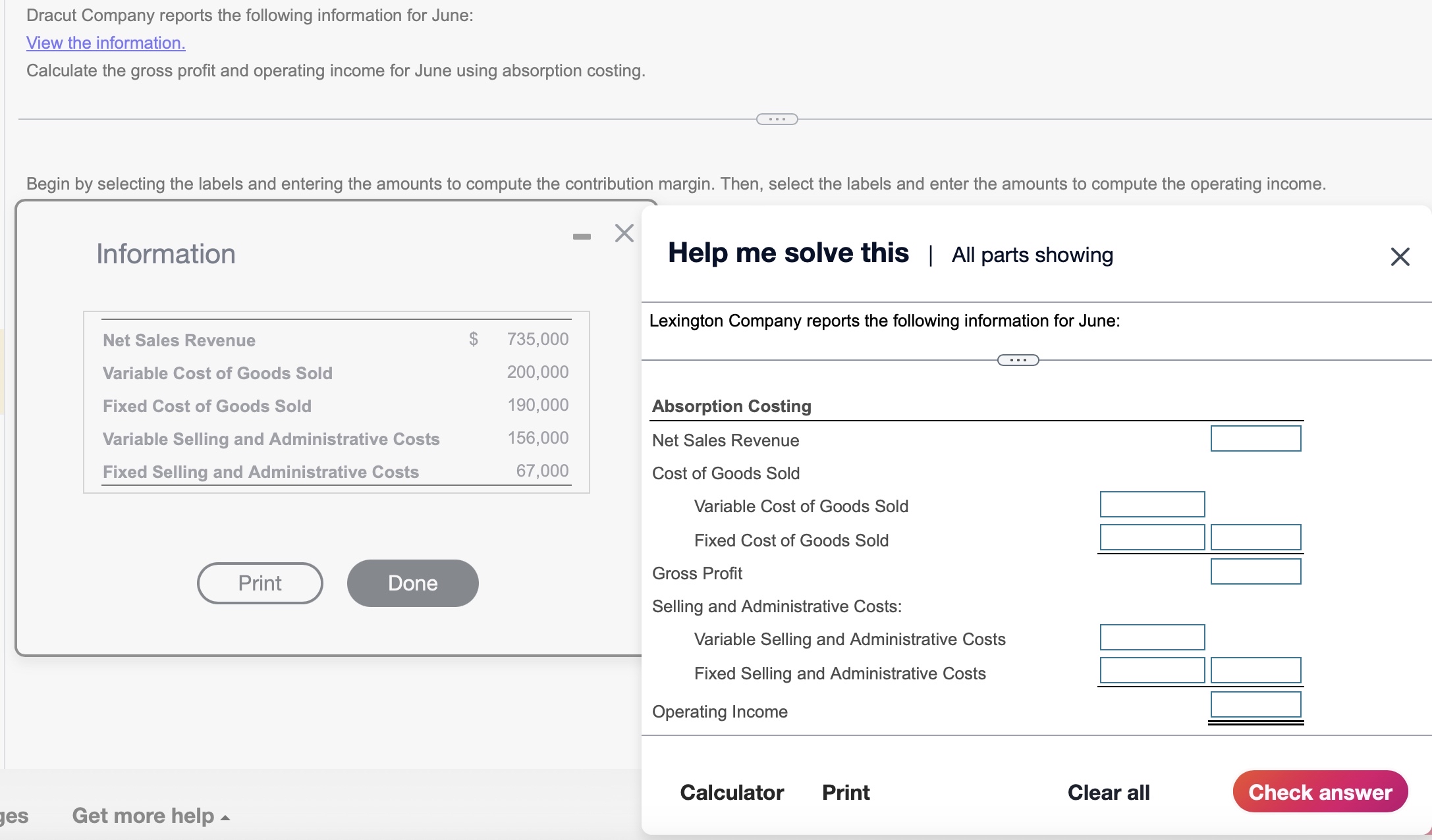
Task: Click the Fixed Cost of Goods Sold left input
Action: coord(1152,537)
